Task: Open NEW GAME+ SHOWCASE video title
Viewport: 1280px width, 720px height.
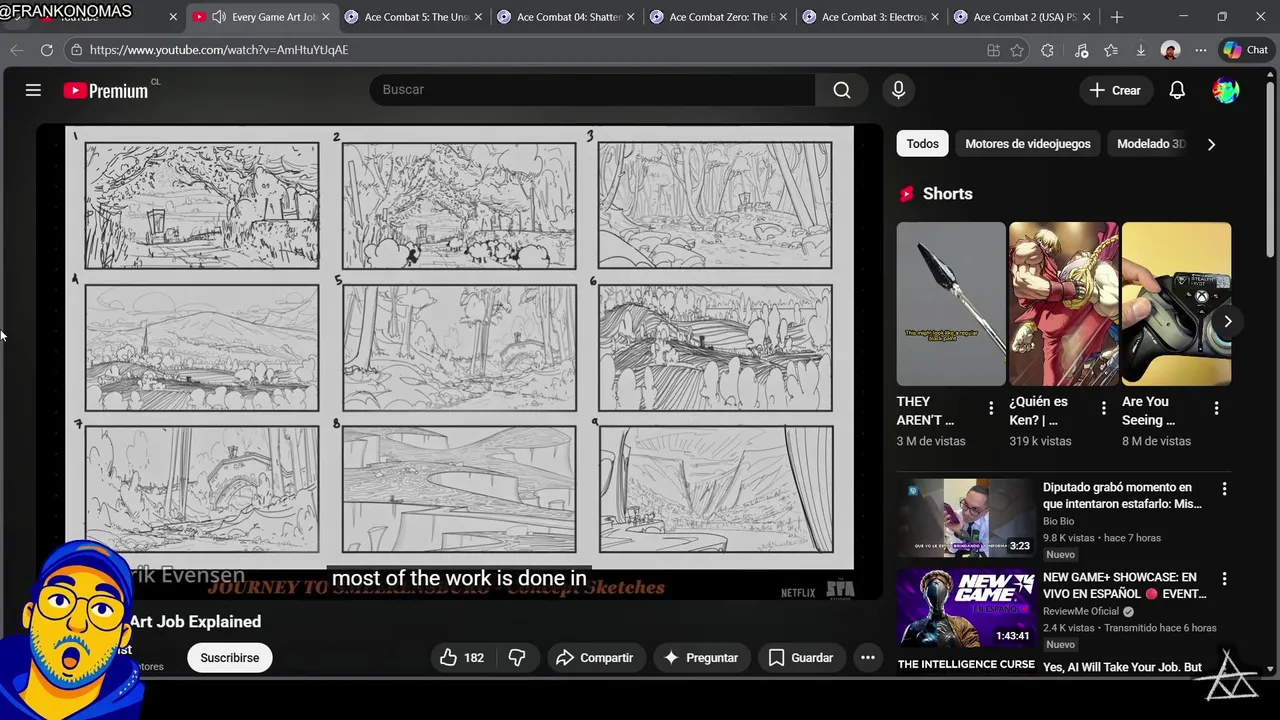Action: pos(1125,585)
